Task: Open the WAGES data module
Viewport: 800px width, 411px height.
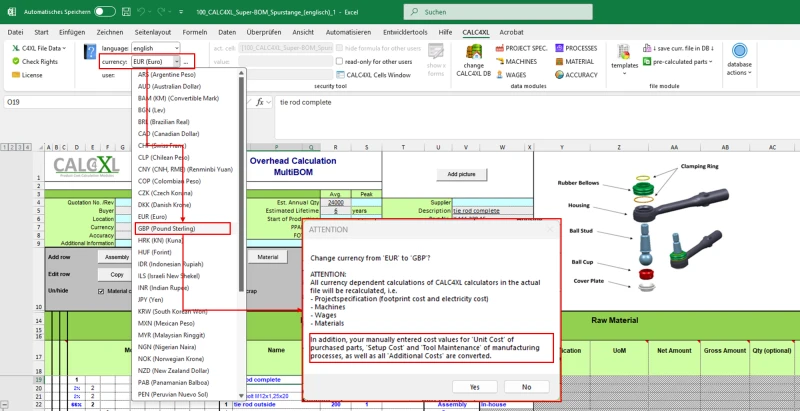Action: point(511,75)
